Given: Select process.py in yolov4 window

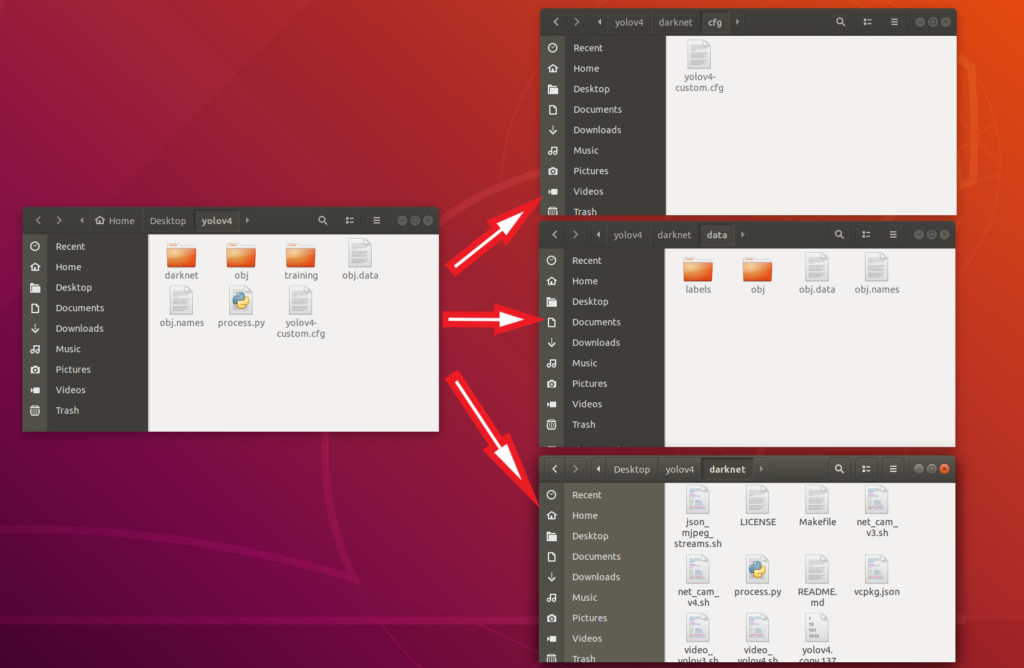Looking at the screenshot, I should pos(241,308).
